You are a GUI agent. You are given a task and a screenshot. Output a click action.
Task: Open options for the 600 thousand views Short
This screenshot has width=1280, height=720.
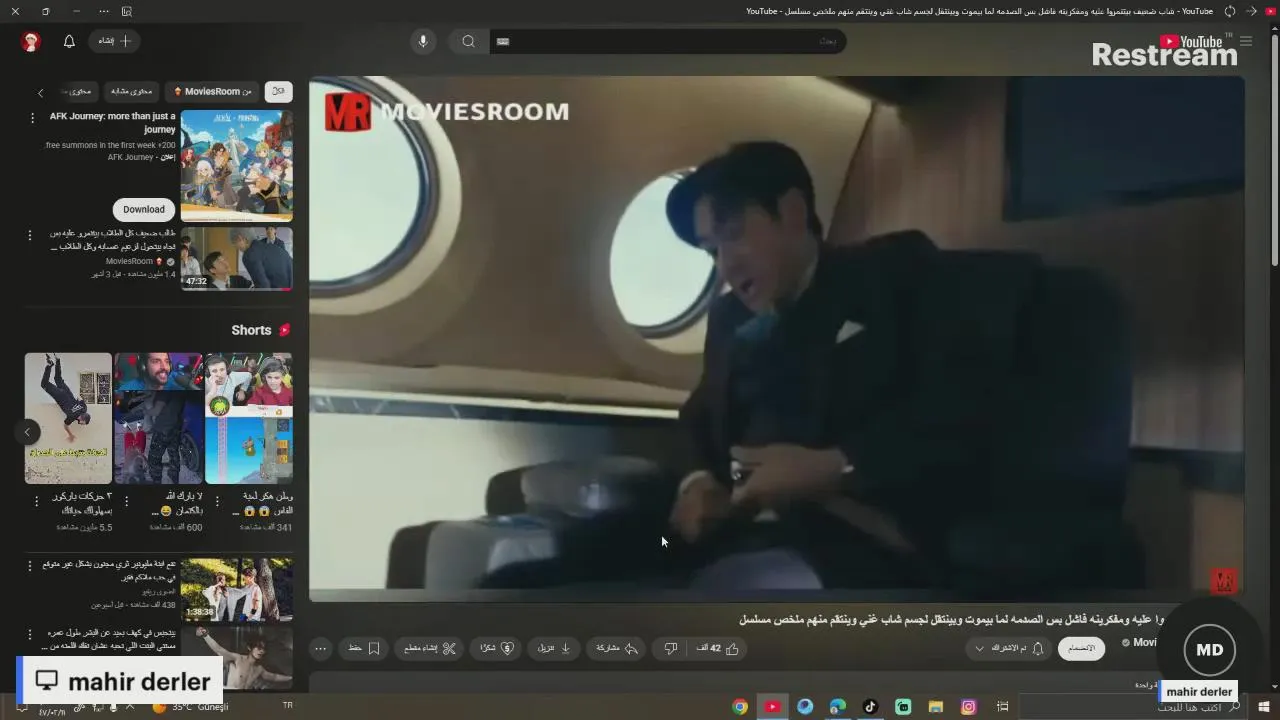point(127,501)
